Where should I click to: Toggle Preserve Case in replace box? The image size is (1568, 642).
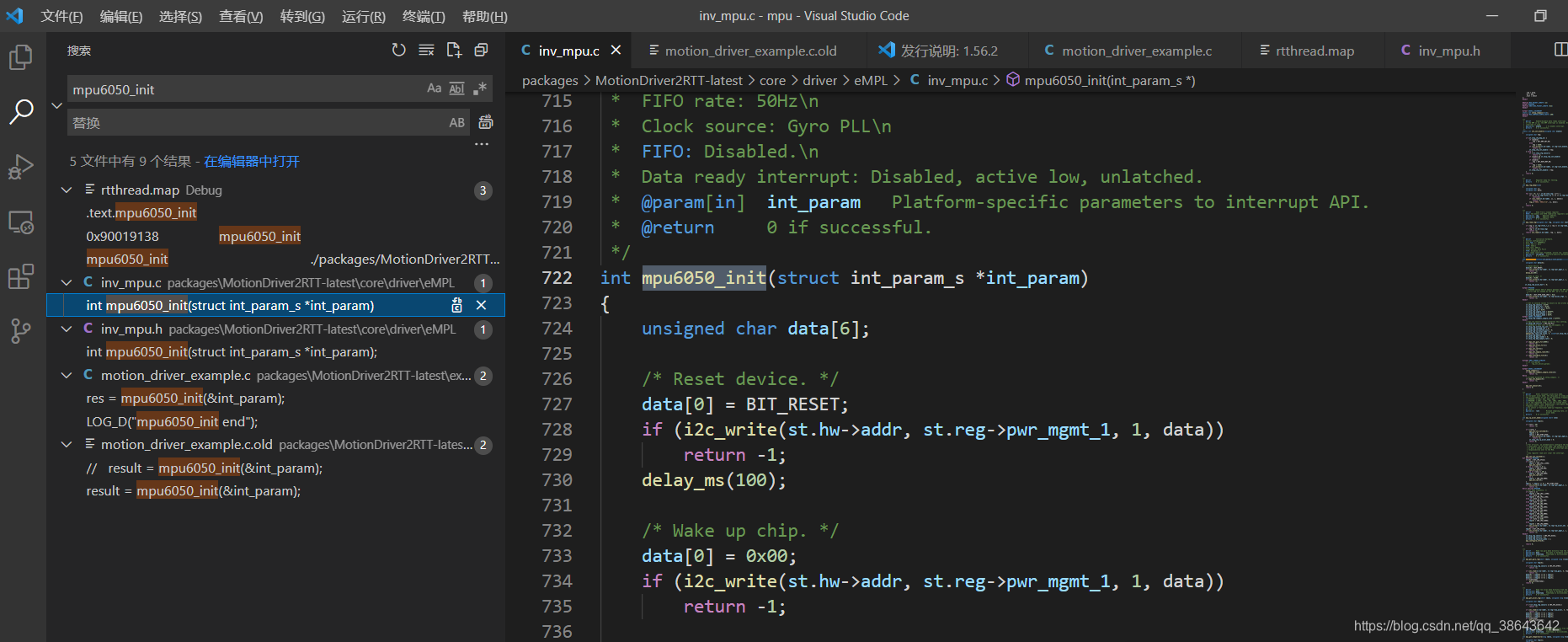(x=456, y=122)
